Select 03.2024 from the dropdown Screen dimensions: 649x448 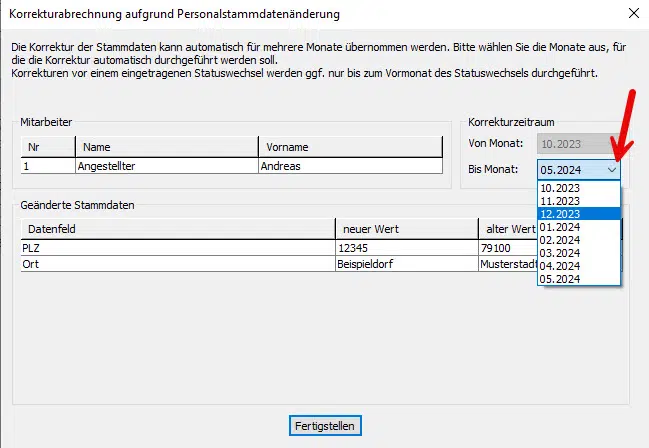point(559,252)
